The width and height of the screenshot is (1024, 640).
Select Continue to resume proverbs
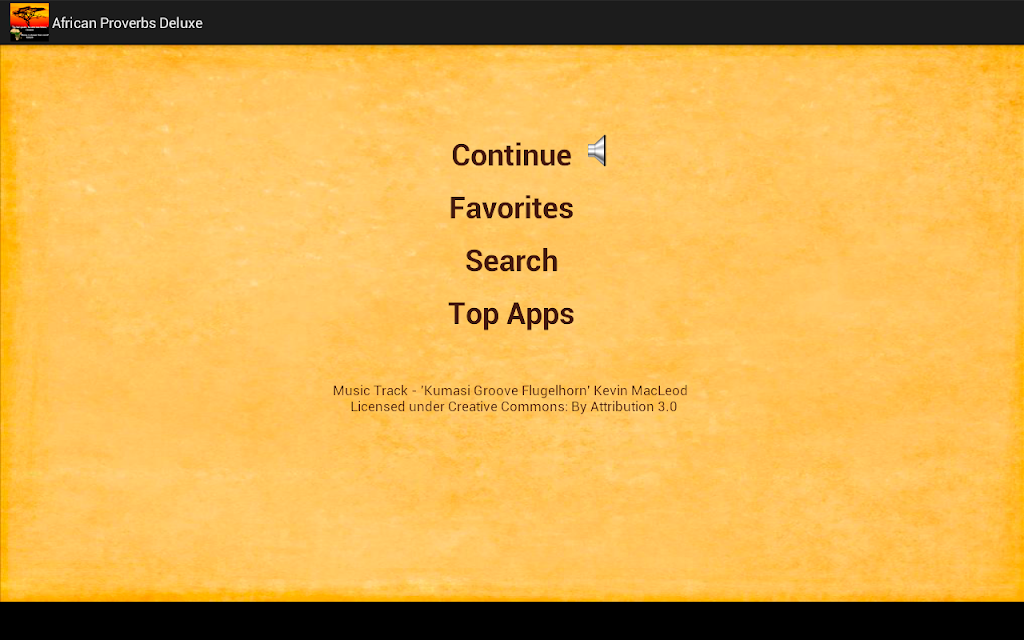(x=511, y=155)
